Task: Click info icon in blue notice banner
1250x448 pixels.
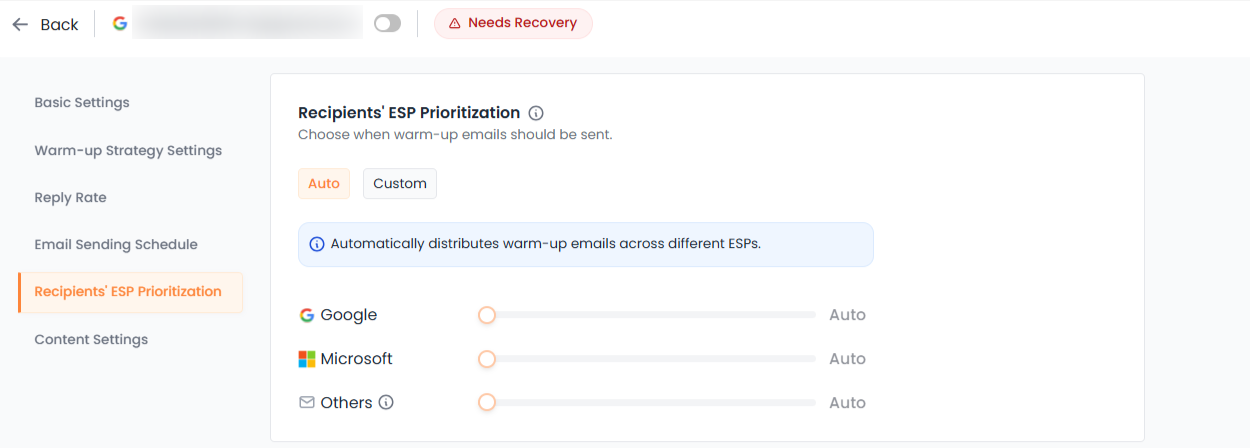Action: point(317,244)
